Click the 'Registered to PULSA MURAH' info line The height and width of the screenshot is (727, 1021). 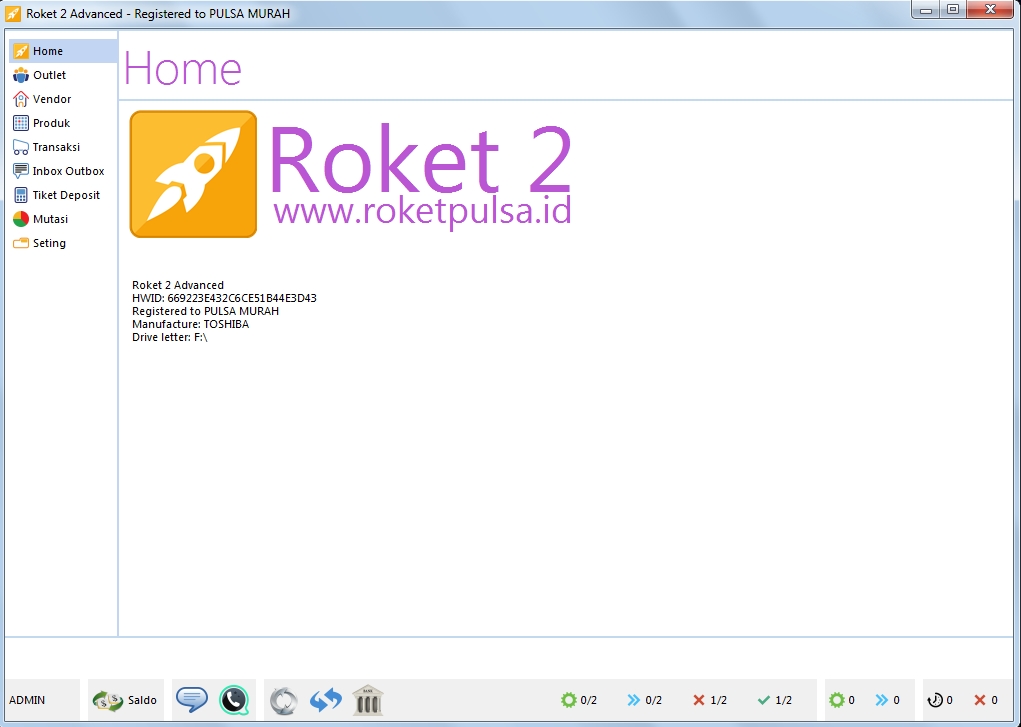coord(205,311)
